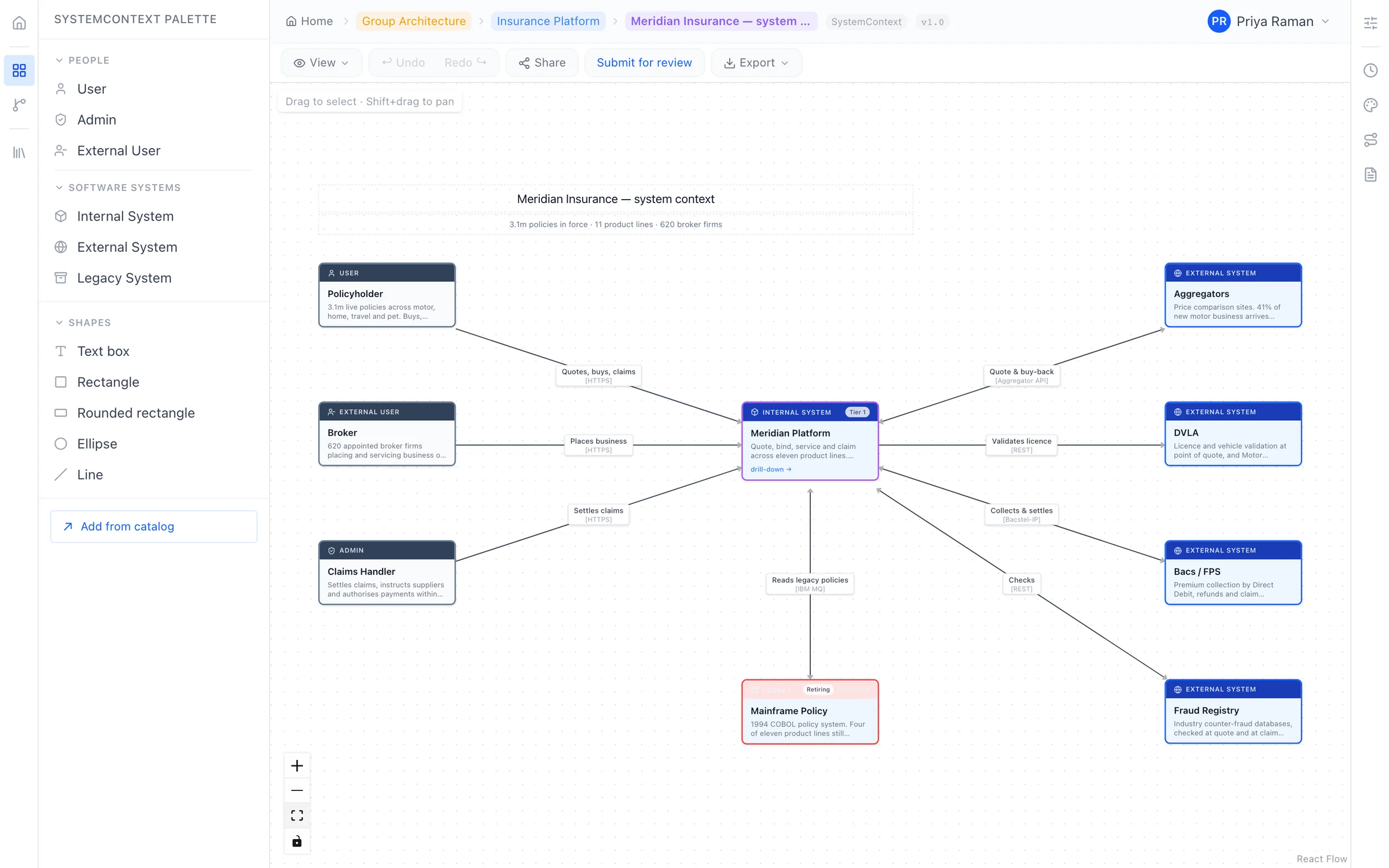Click the 'Collects & settles' edge label
The image size is (1389, 868).
[x=1021, y=514]
